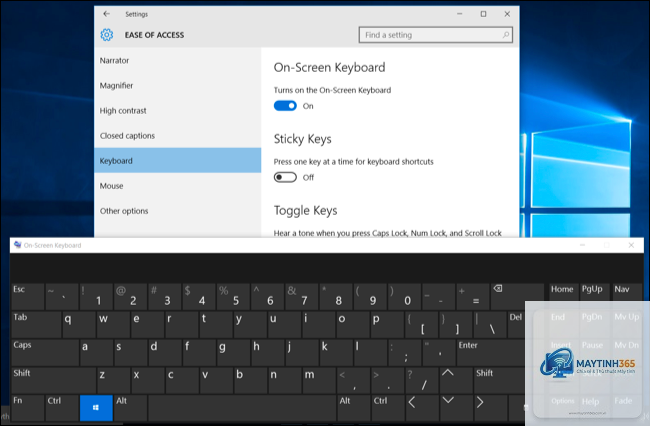Screen dimensions: 650x426
Task: Turn on the Sticky Keys switch
Action: 285,177
